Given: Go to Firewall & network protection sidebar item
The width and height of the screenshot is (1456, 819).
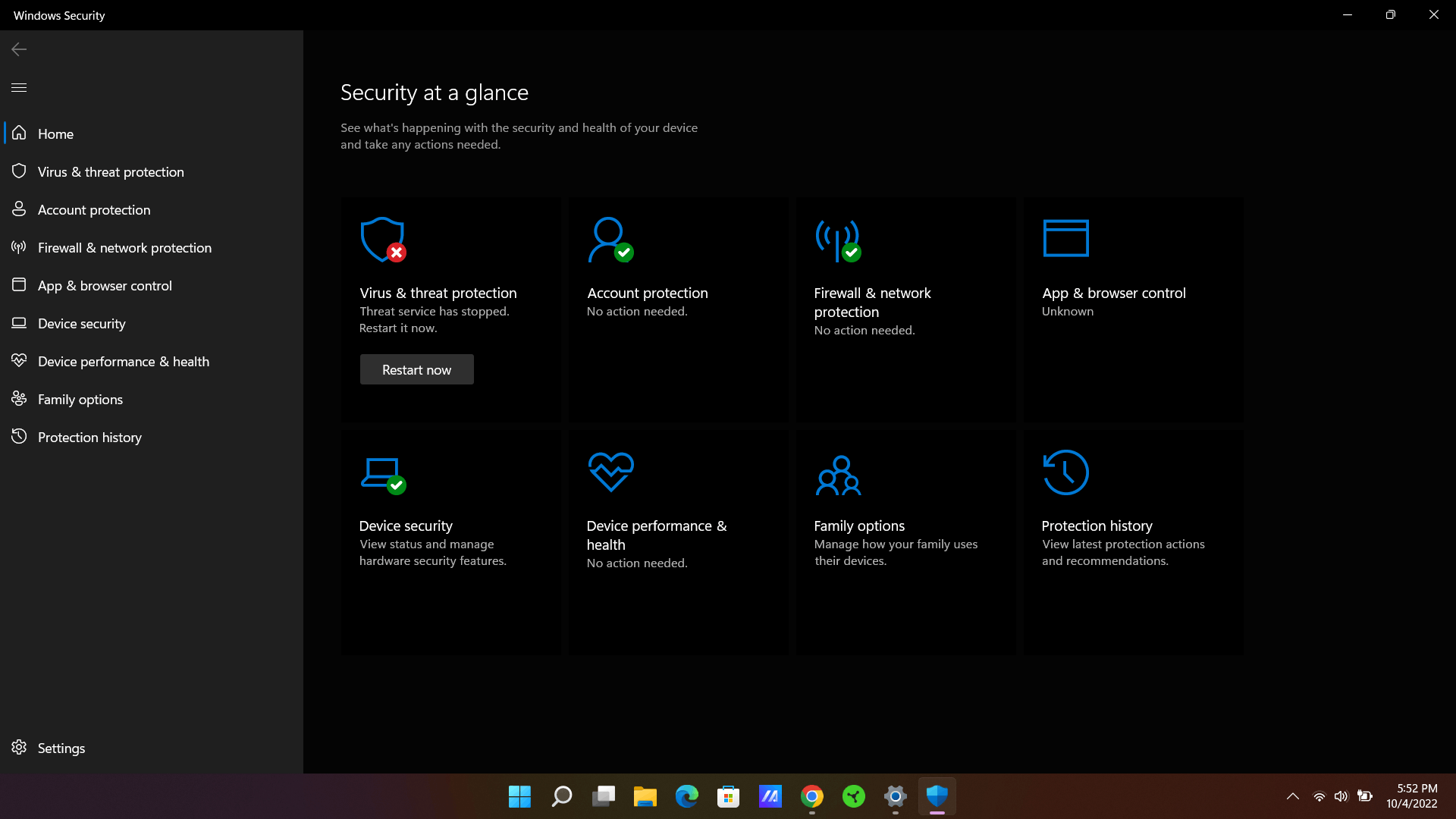Looking at the screenshot, I should point(124,247).
